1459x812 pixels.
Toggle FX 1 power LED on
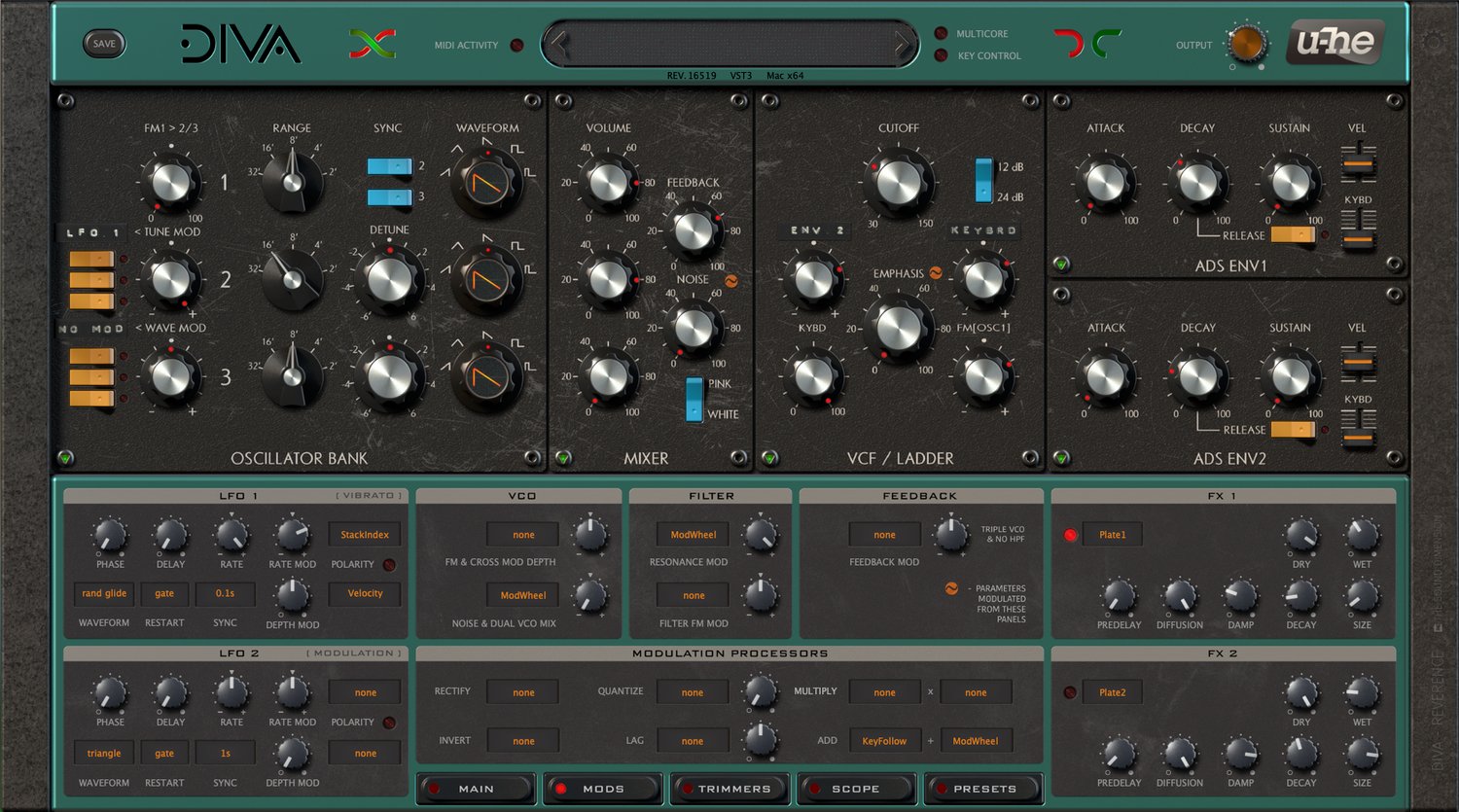(1070, 535)
